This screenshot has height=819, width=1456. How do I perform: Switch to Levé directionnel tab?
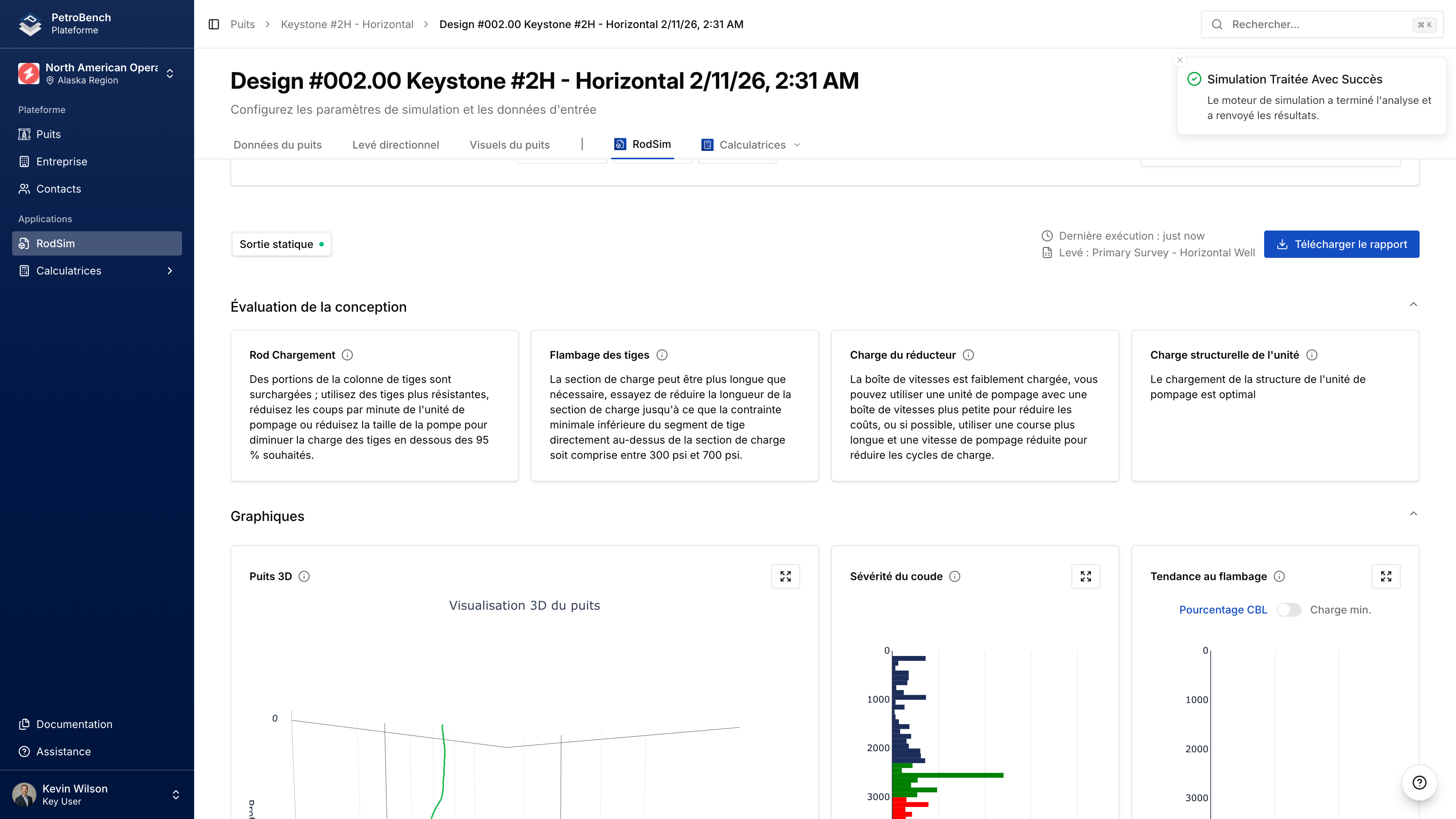pos(395,145)
